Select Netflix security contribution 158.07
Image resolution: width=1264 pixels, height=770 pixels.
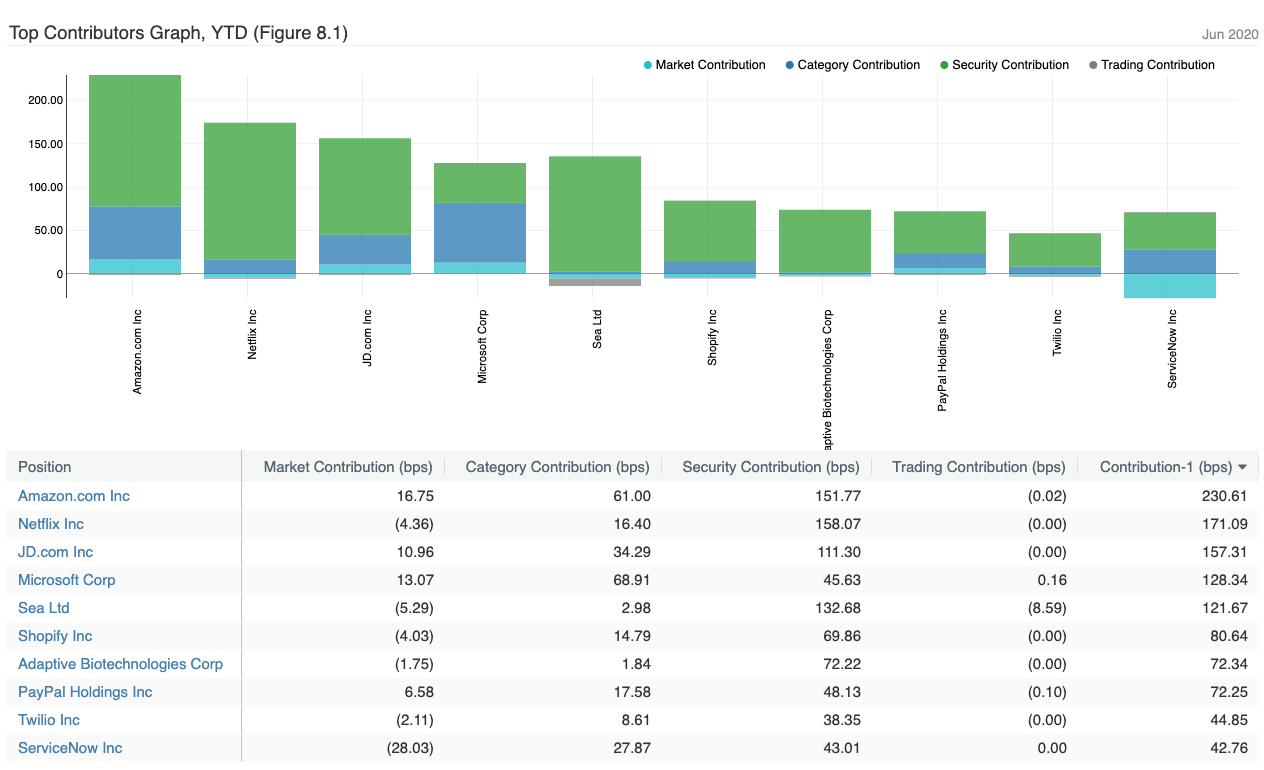(x=836, y=524)
